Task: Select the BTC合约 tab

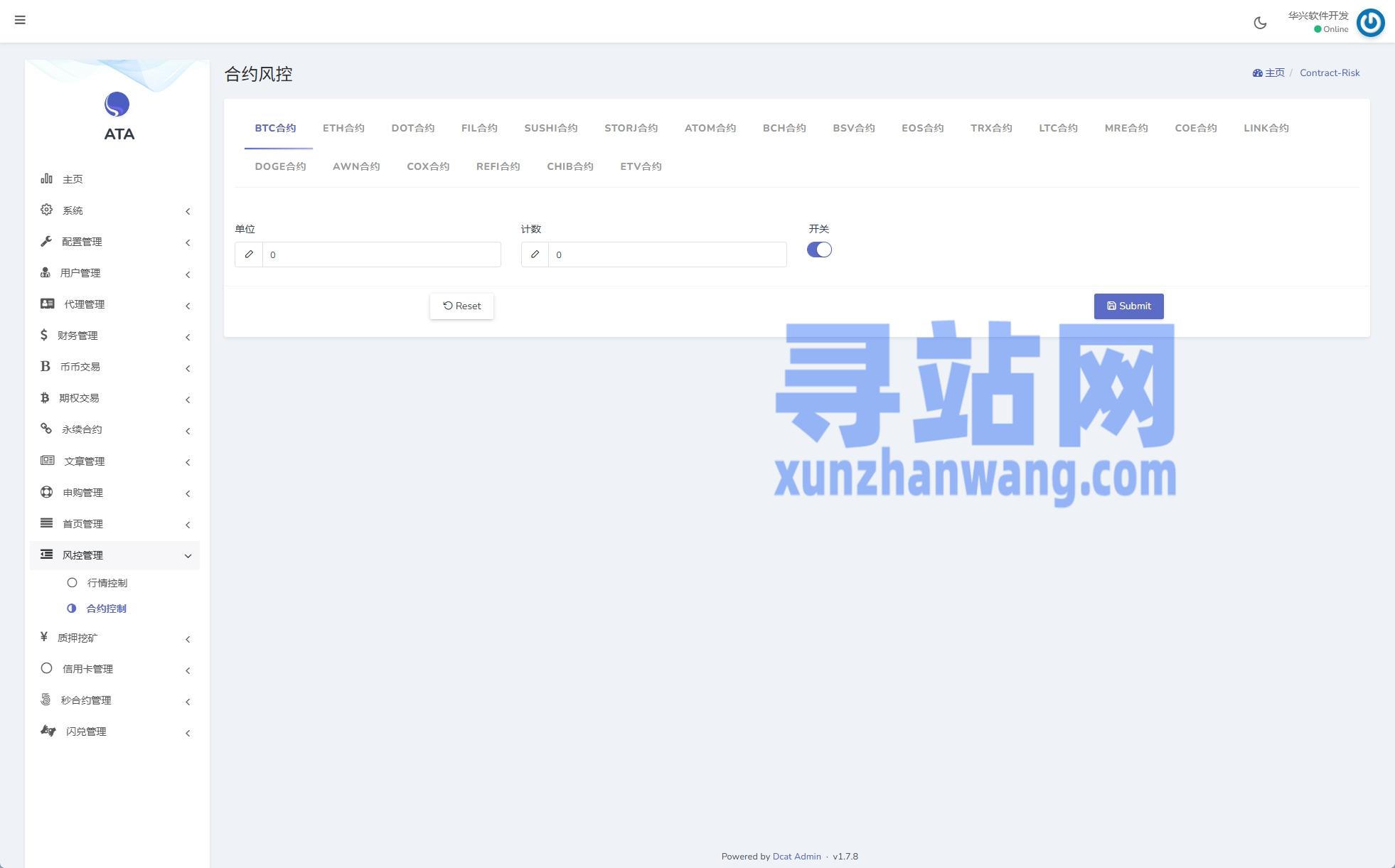Action: pos(275,128)
